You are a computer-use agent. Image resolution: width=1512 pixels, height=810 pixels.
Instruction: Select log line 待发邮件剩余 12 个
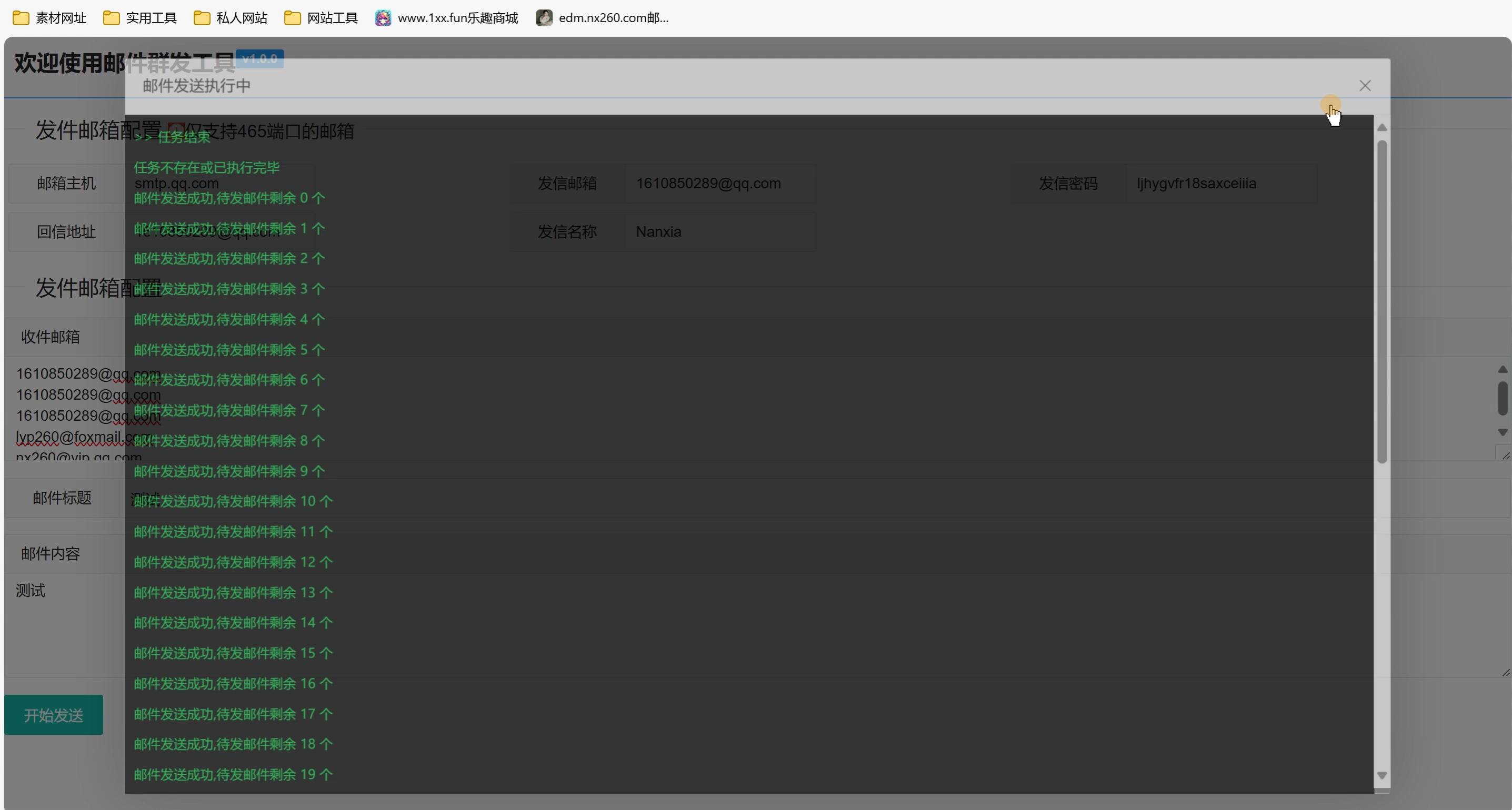point(233,562)
